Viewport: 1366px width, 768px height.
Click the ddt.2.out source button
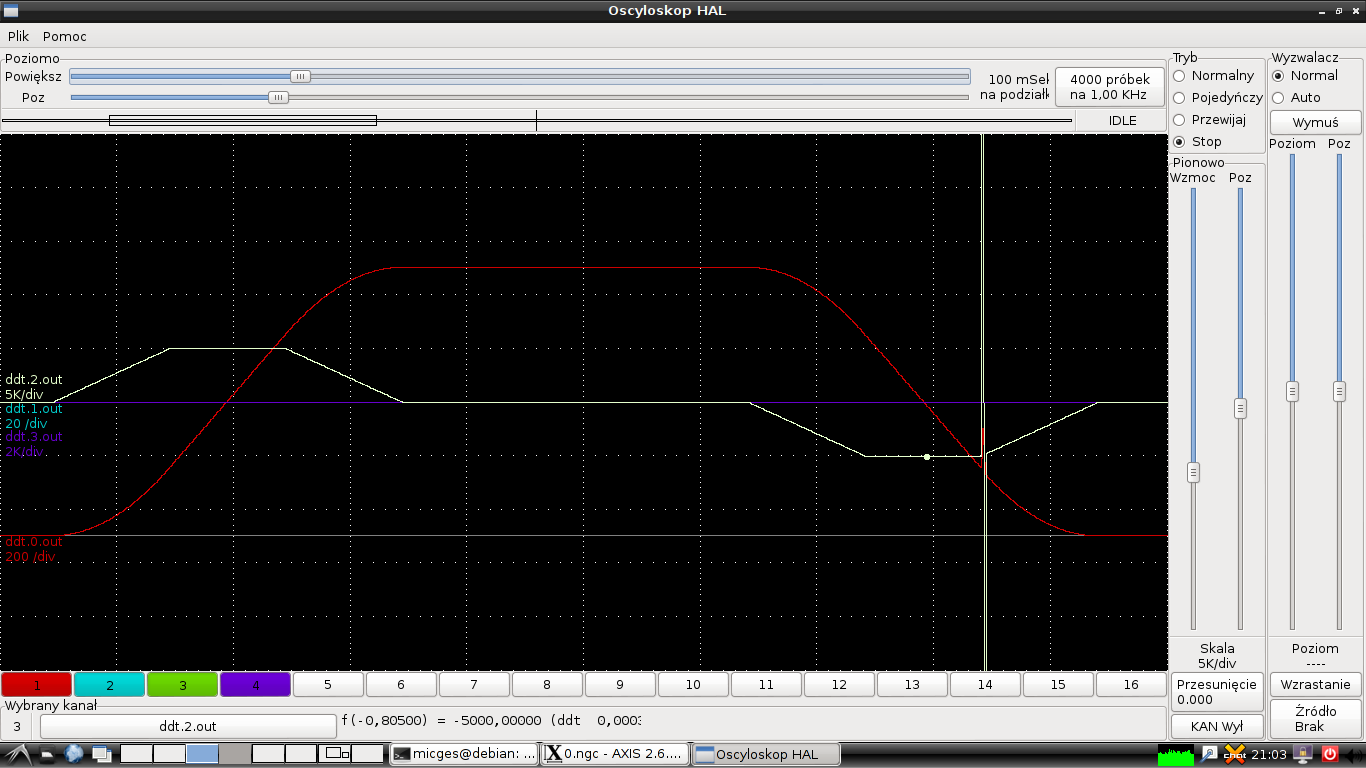[188, 726]
